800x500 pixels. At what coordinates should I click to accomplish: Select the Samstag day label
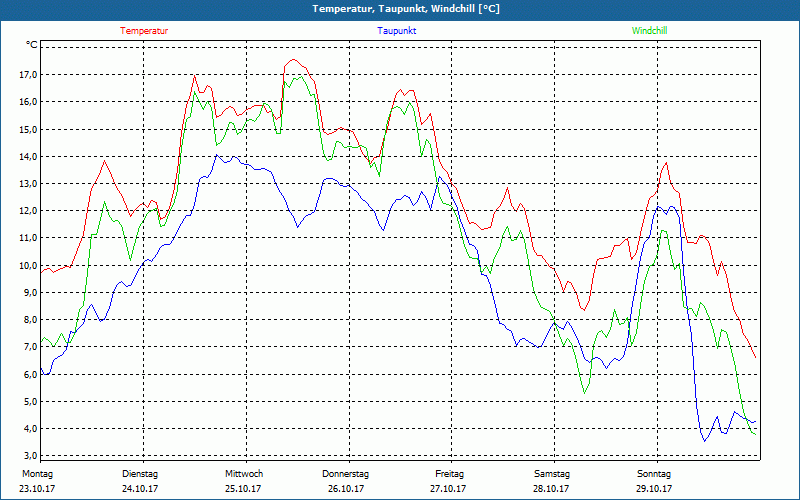click(552, 474)
